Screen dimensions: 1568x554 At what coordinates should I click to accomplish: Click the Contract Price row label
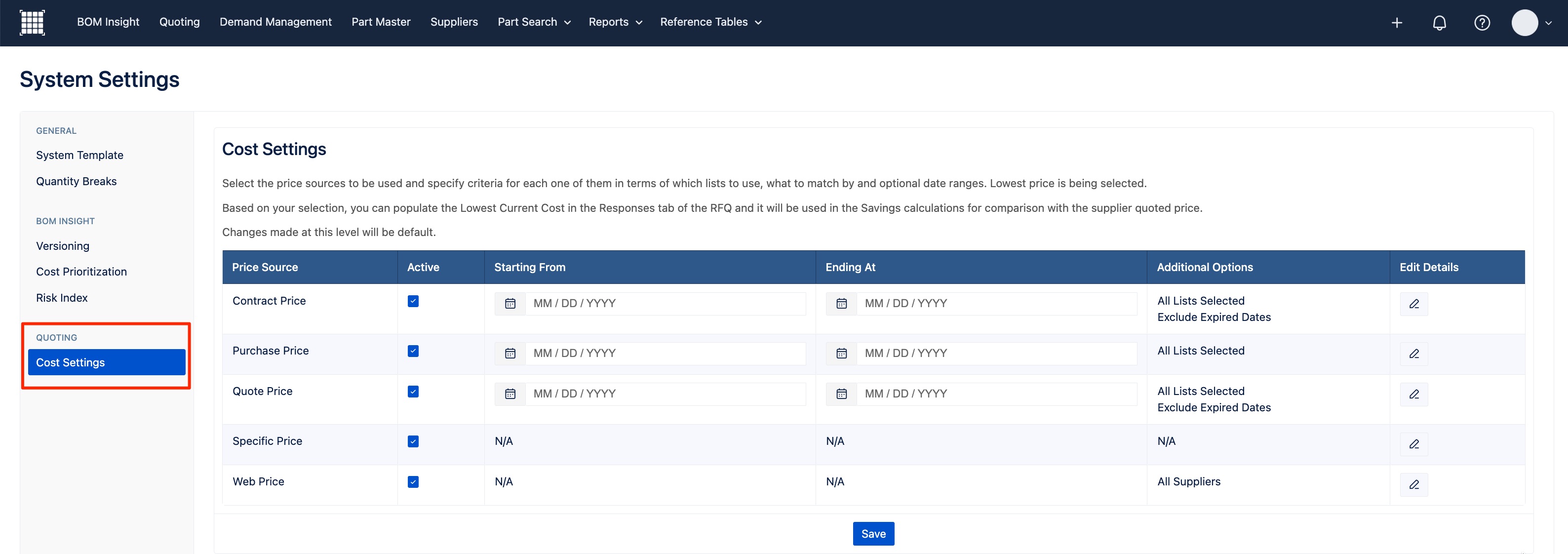269,301
